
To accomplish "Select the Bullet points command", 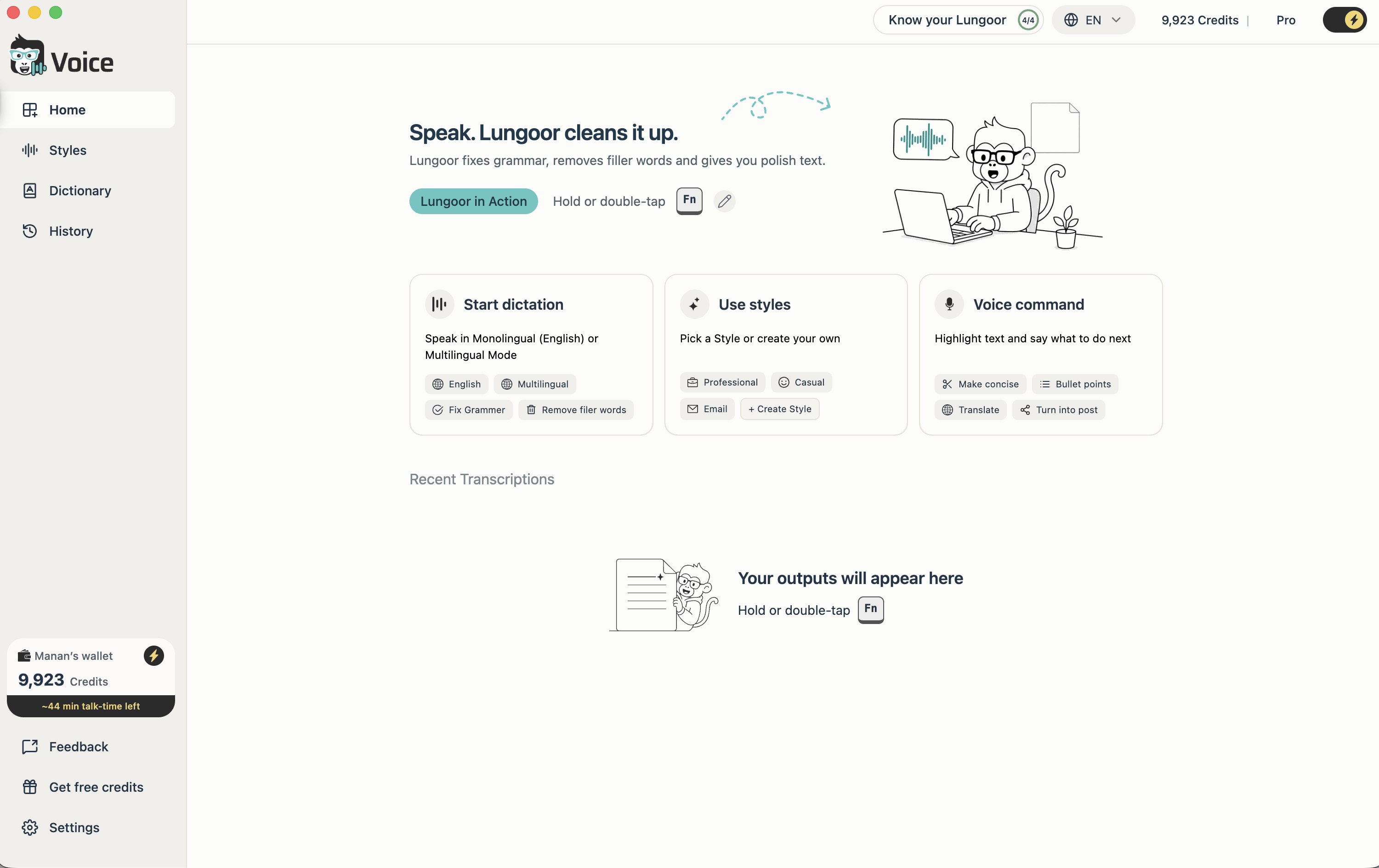I will (x=1075, y=384).
